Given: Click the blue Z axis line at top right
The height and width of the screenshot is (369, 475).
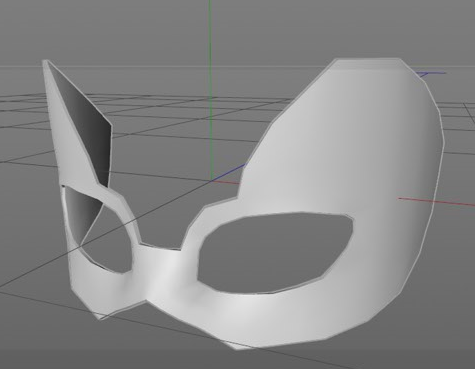Looking at the screenshot, I should (432, 74).
